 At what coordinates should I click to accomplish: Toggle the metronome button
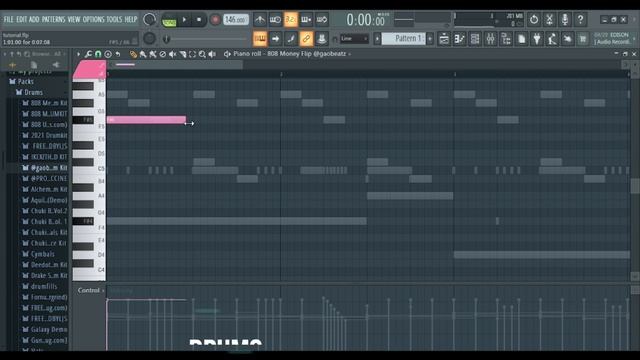[260, 20]
